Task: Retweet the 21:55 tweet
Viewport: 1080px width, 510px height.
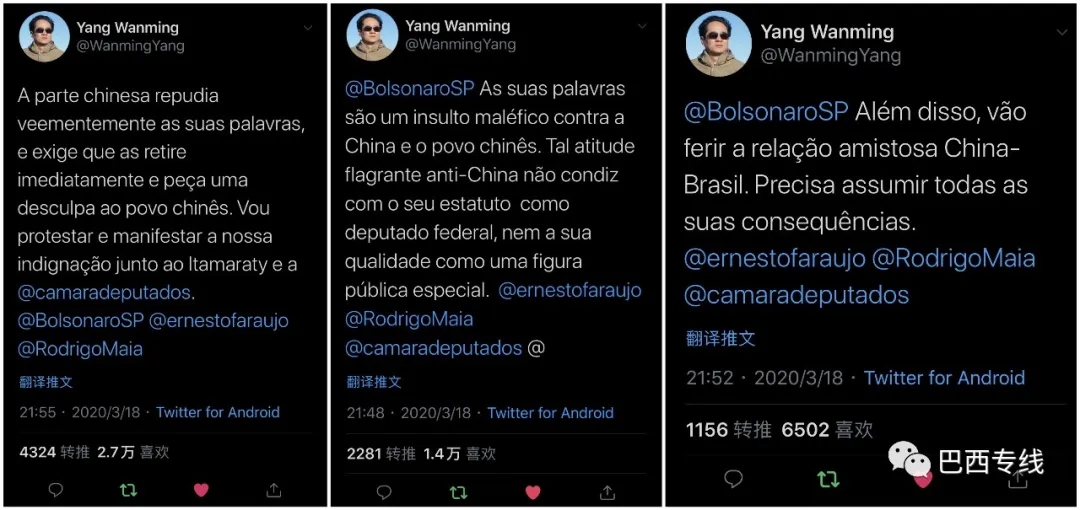Action: (128, 490)
